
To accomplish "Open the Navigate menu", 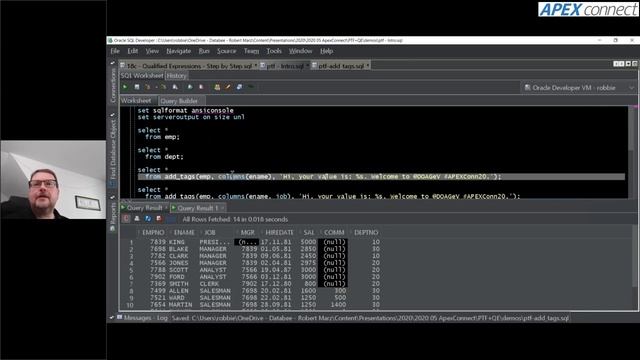I will pyautogui.click(x=178, y=51).
